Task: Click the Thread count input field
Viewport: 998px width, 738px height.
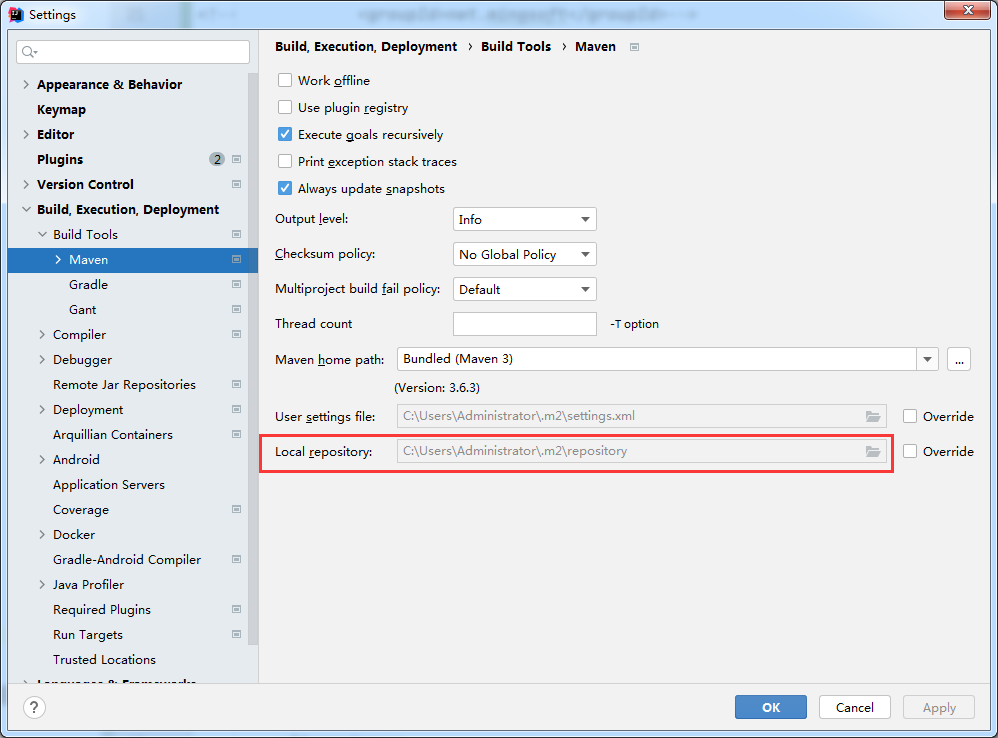Action: coord(524,324)
